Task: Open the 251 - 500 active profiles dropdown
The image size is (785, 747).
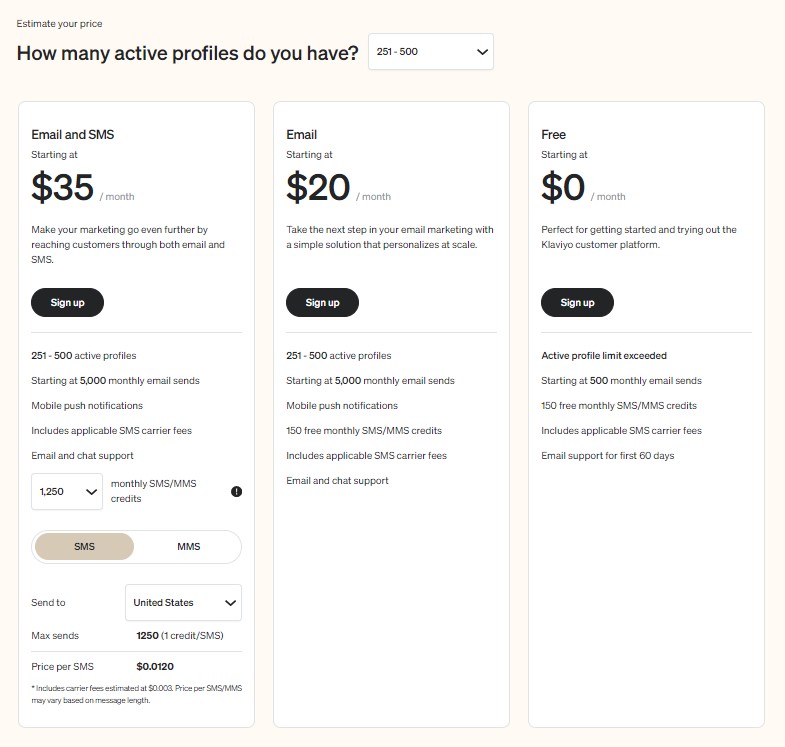Action: click(x=431, y=52)
